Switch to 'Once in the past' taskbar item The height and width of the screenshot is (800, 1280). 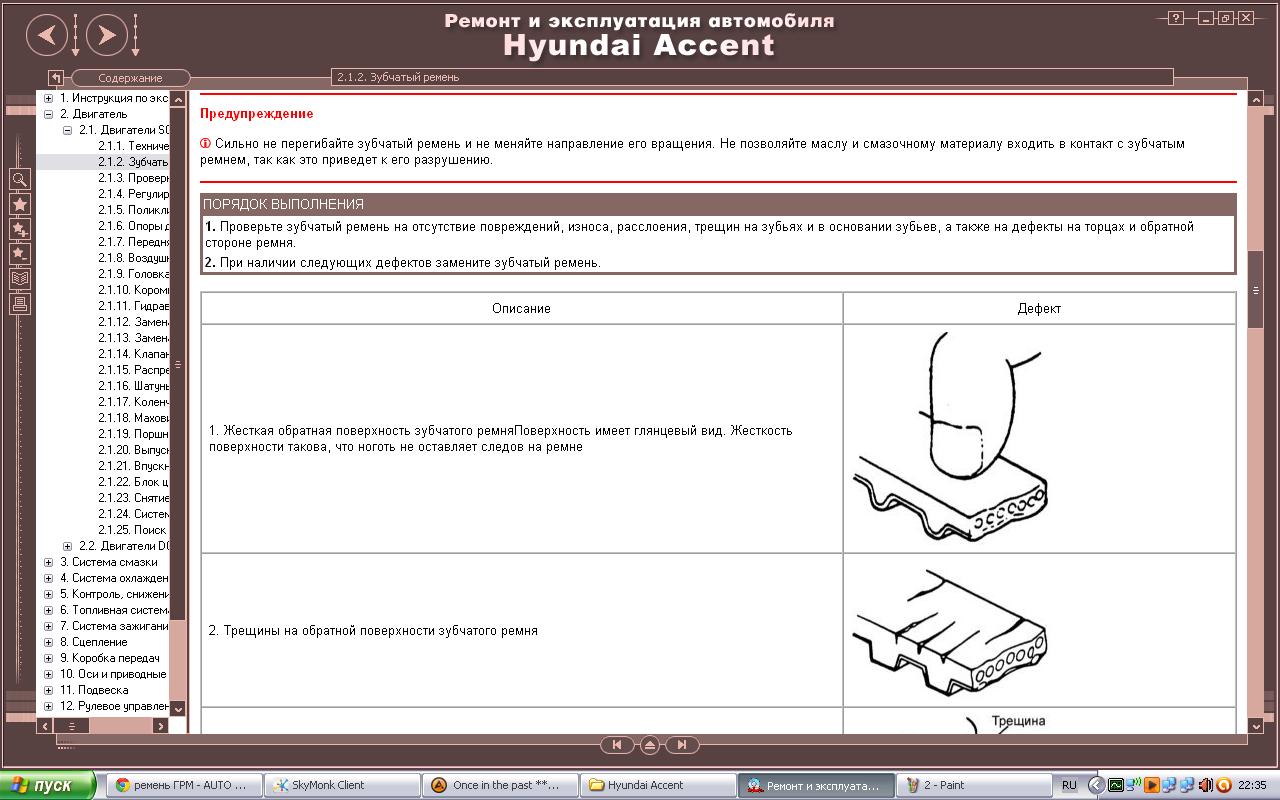(500, 785)
